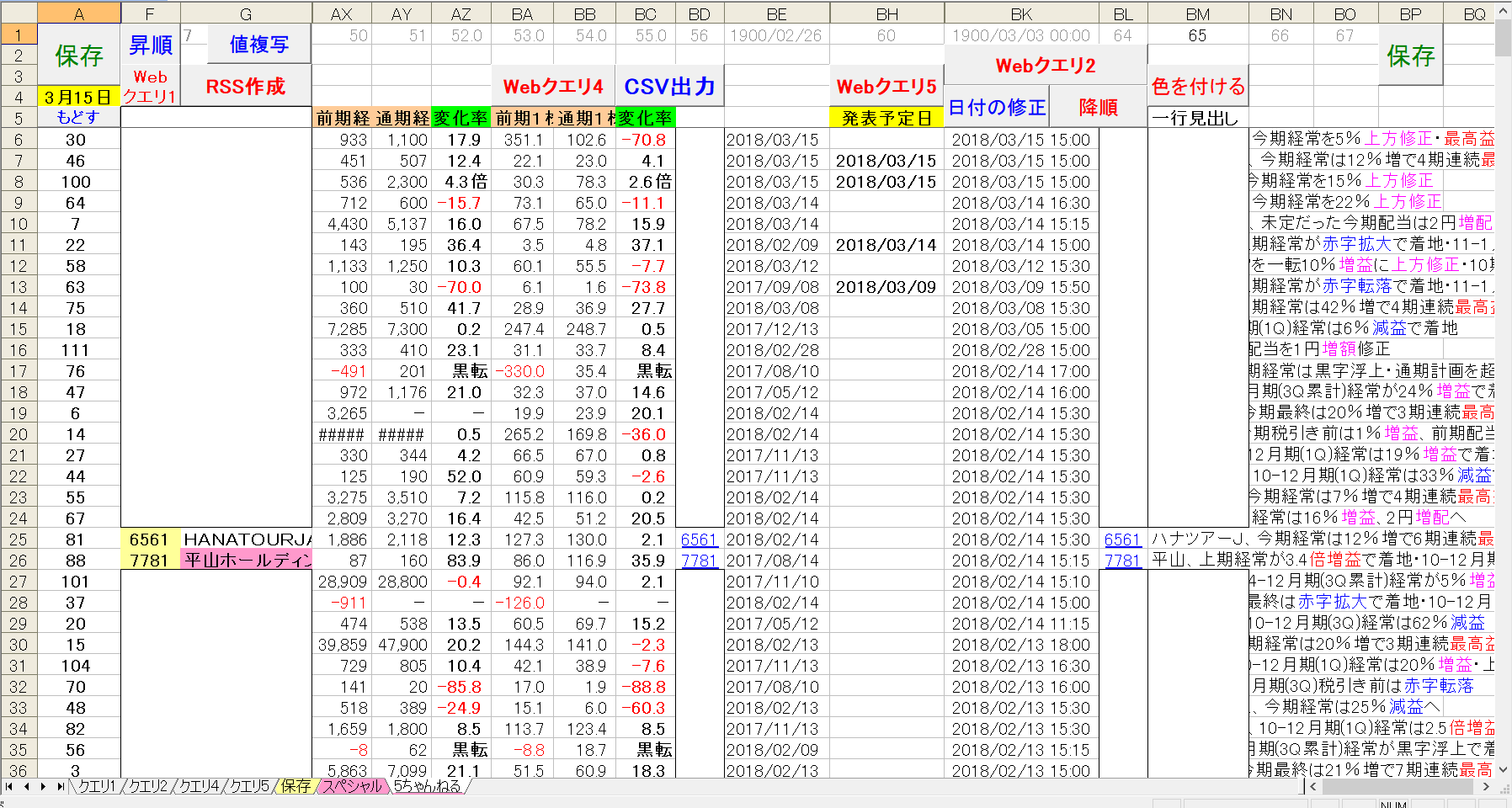The width and height of the screenshot is (1512, 808).
Task: Select the yellow 6561 code cell in column F
Action: (150, 540)
